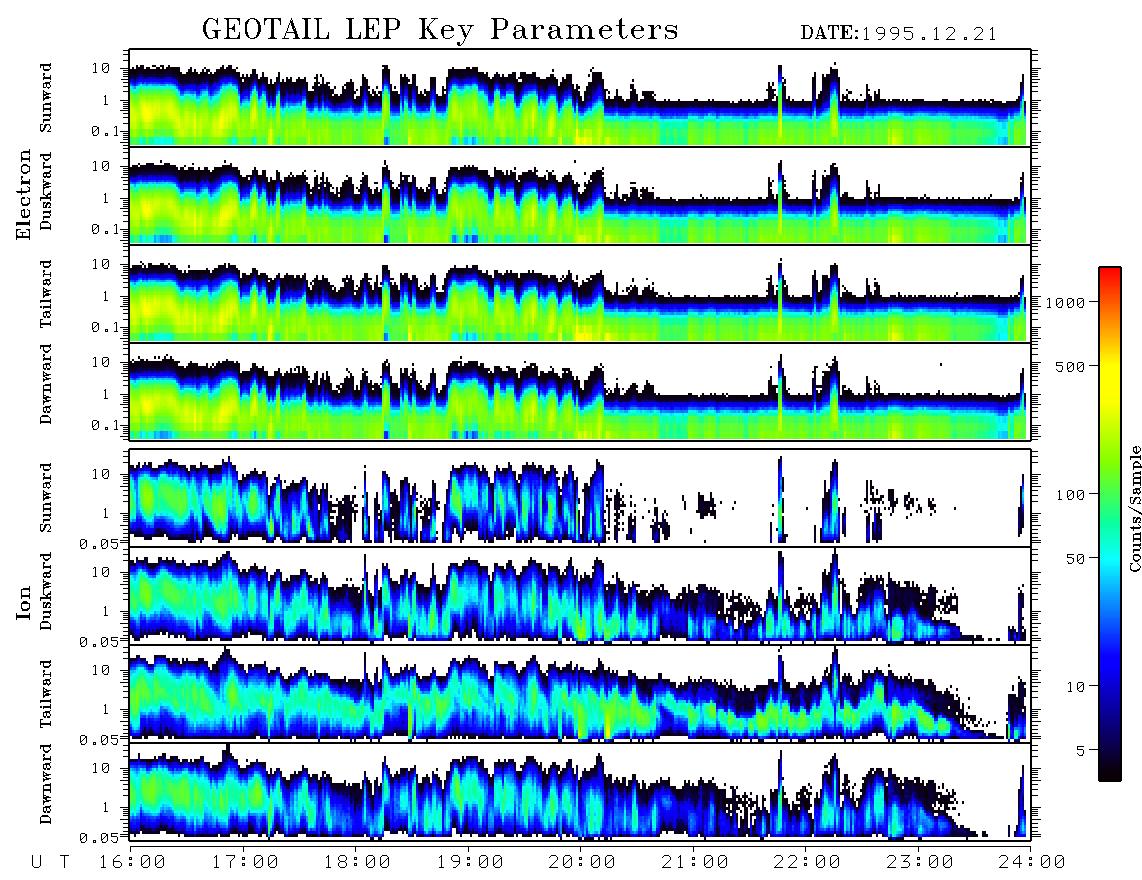Click the Ion "Duskward" axis label
The width and height of the screenshot is (1142, 880).
click(x=46, y=592)
